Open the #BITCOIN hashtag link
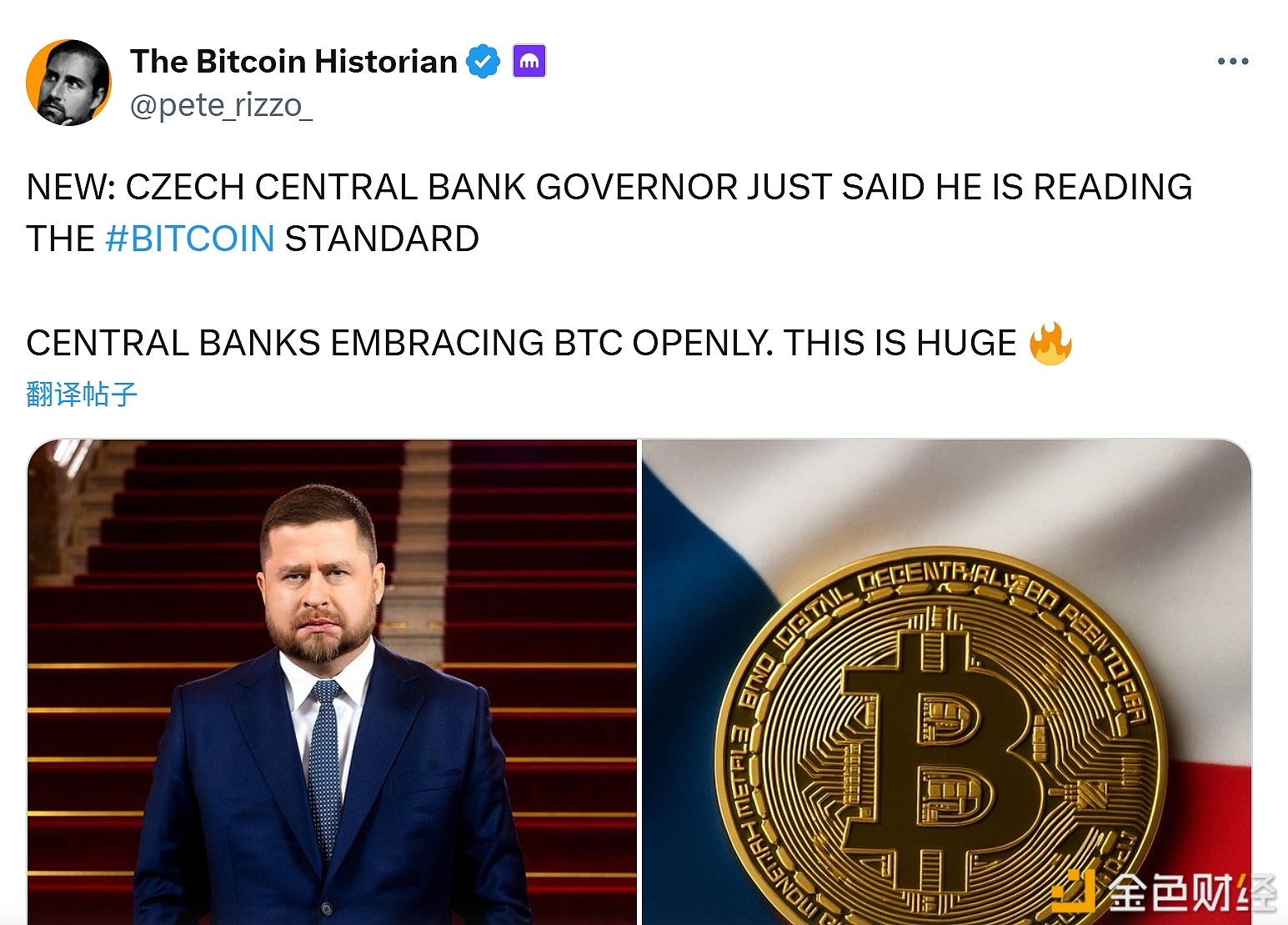Image resolution: width=1288 pixels, height=925 pixels. [190, 239]
